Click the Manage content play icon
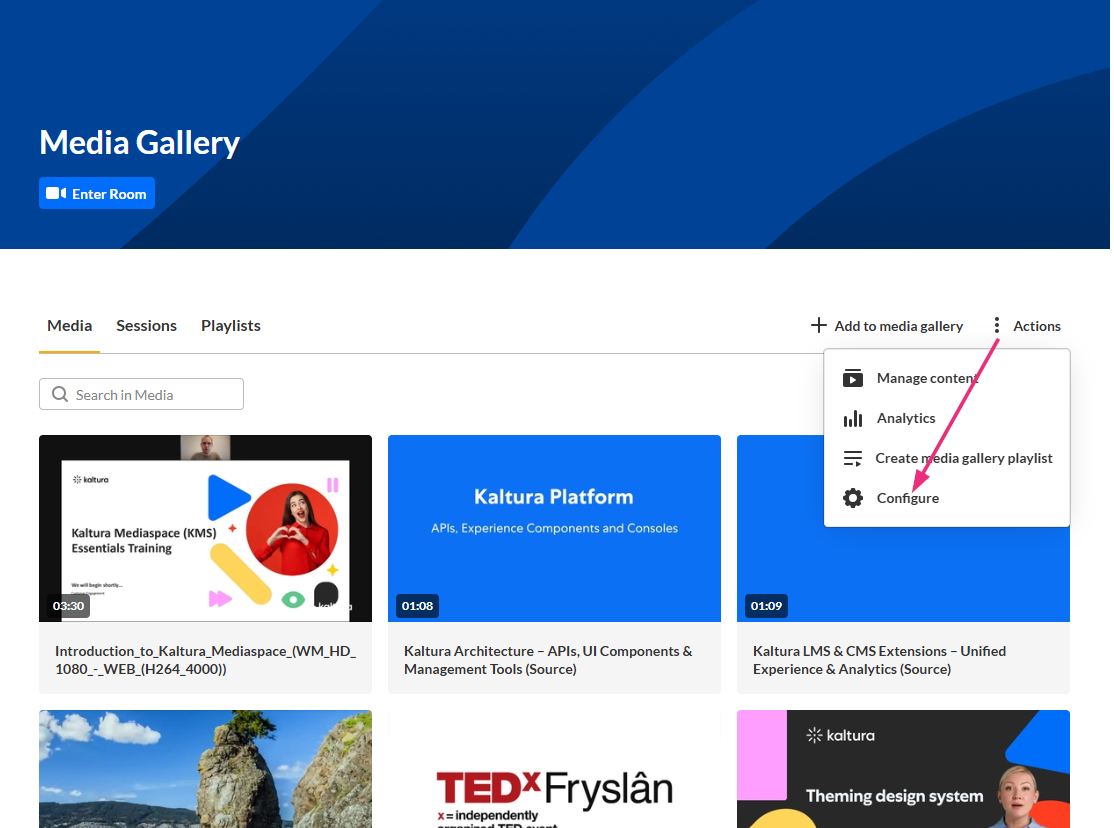 853,378
